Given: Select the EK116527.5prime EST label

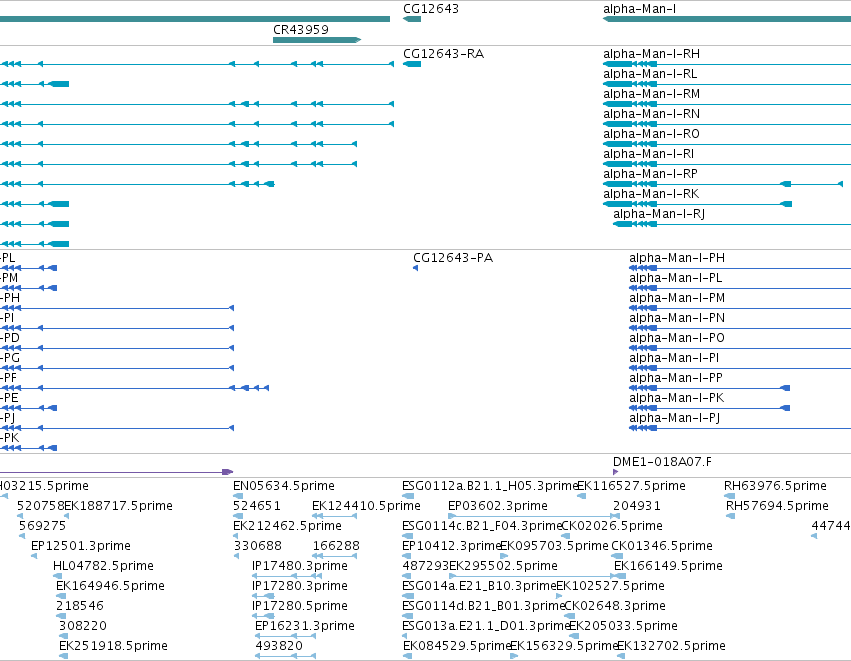Looking at the screenshot, I should click(x=631, y=486).
